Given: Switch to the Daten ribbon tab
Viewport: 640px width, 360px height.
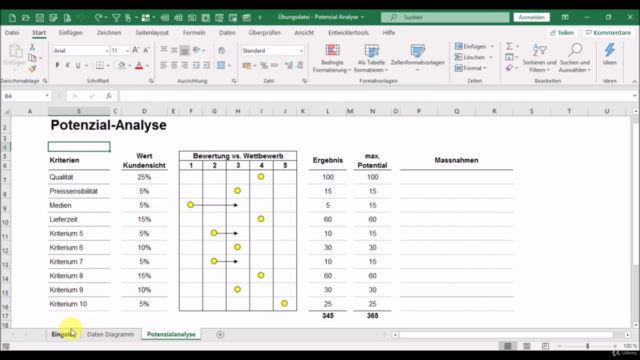Looking at the screenshot, I should 227,33.
